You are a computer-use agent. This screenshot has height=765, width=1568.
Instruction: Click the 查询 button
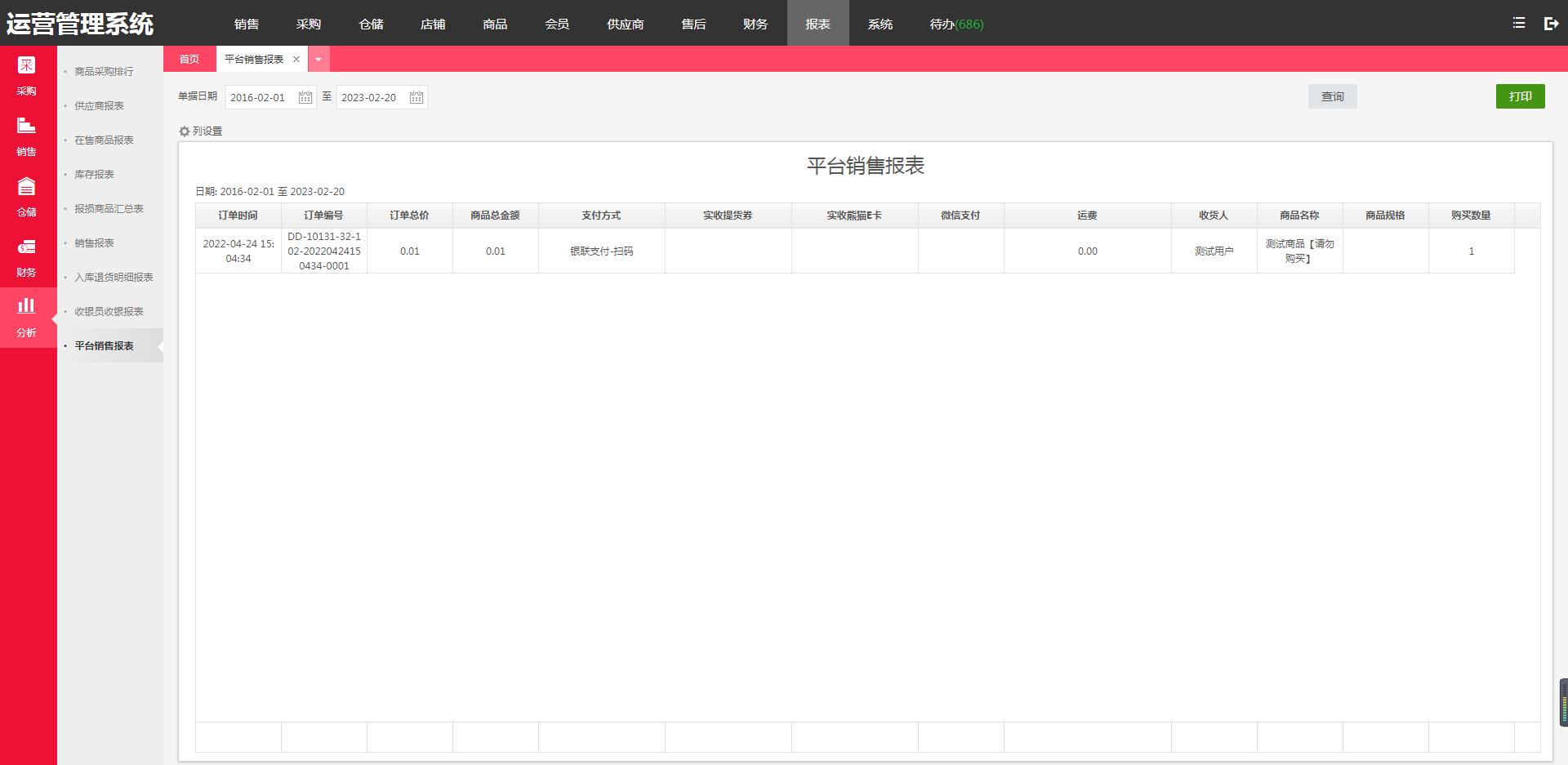[x=1333, y=96]
